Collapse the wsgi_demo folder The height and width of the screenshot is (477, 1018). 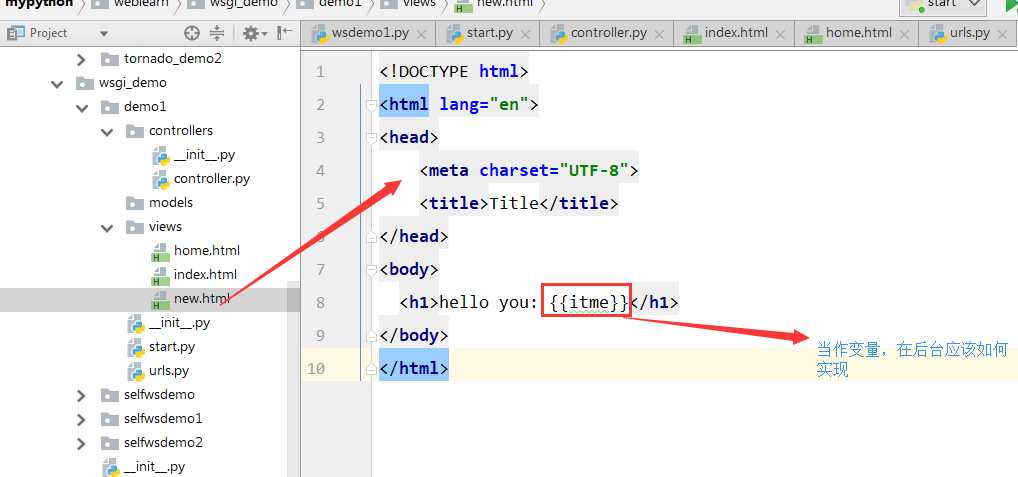point(57,83)
